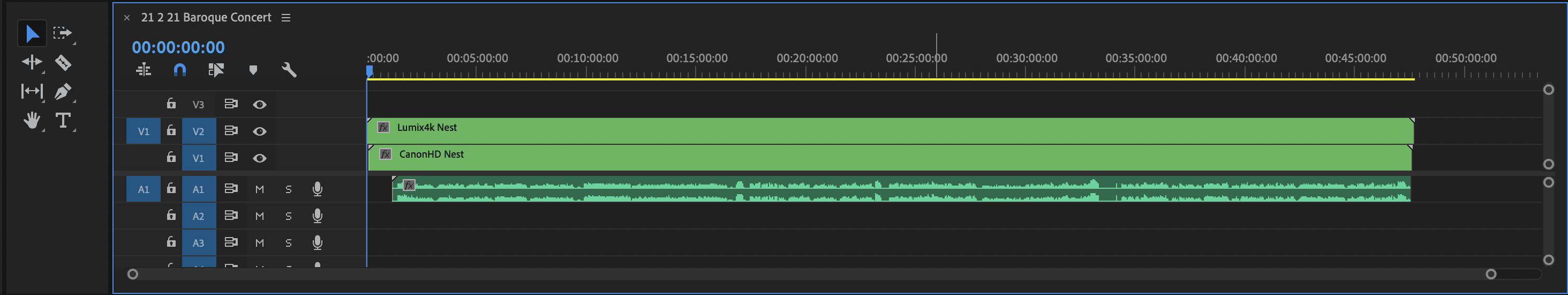Enable voice-over record on A3

317,242
